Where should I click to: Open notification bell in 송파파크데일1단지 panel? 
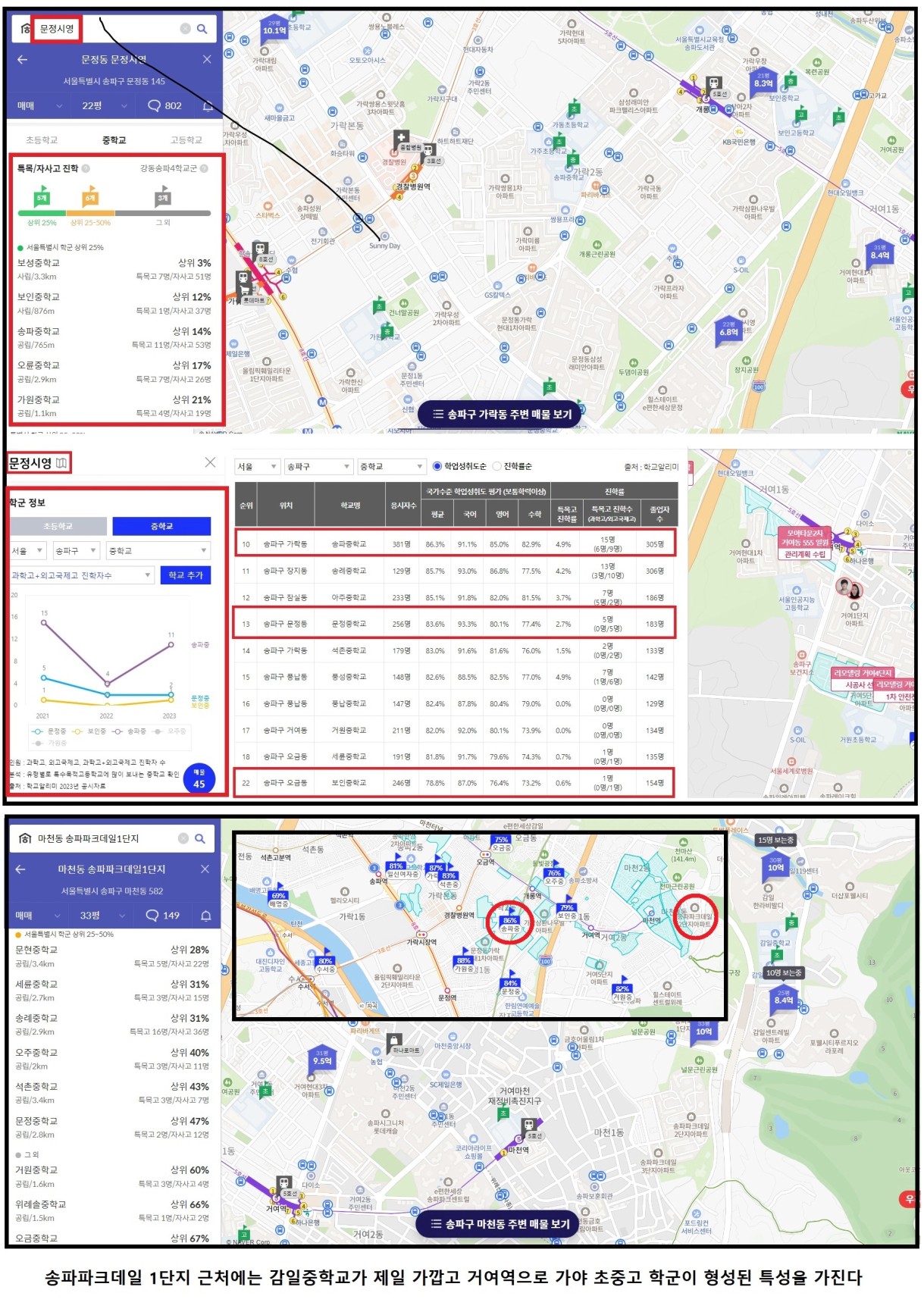[205, 916]
